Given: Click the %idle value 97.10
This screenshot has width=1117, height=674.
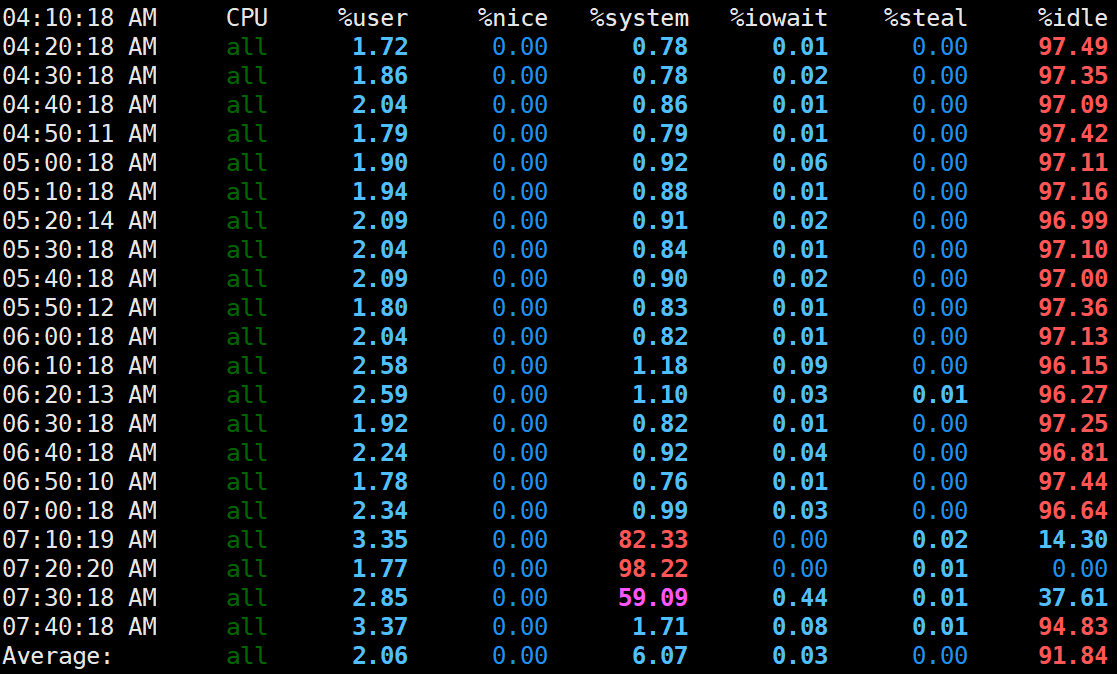Looking at the screenshot, I should pyautogui.click(x=1073, y=249).
